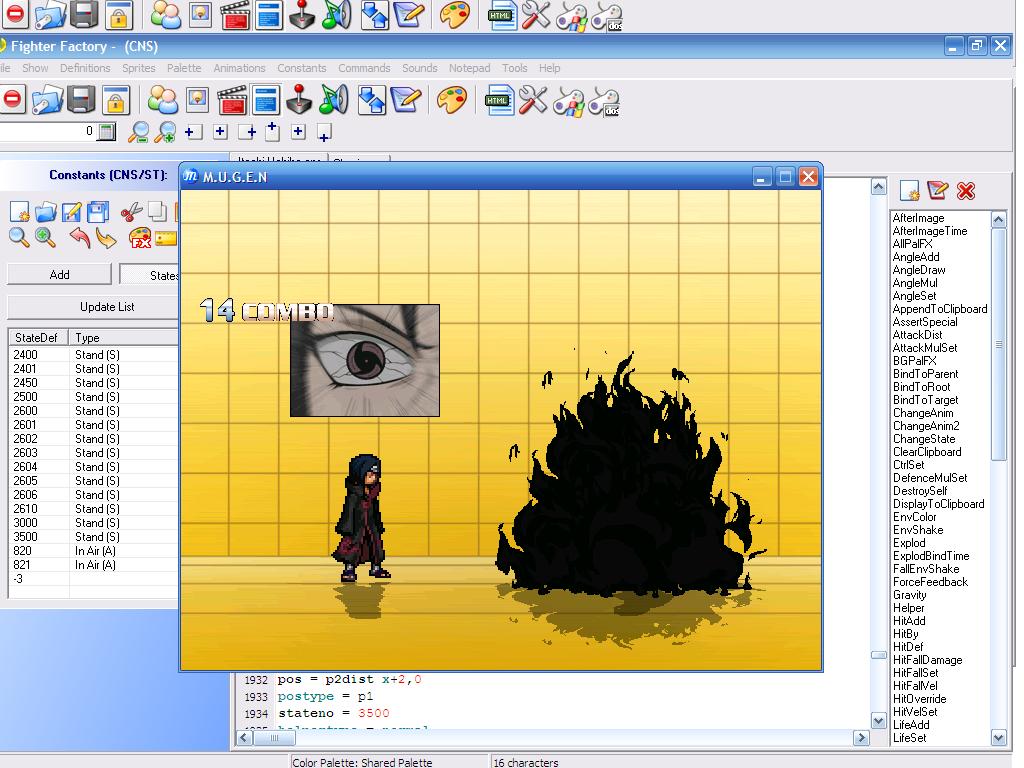The width and height of the screenshot is (1024, 768).
Task: Click edit pencil icon above the controller list
Action: 937,190
